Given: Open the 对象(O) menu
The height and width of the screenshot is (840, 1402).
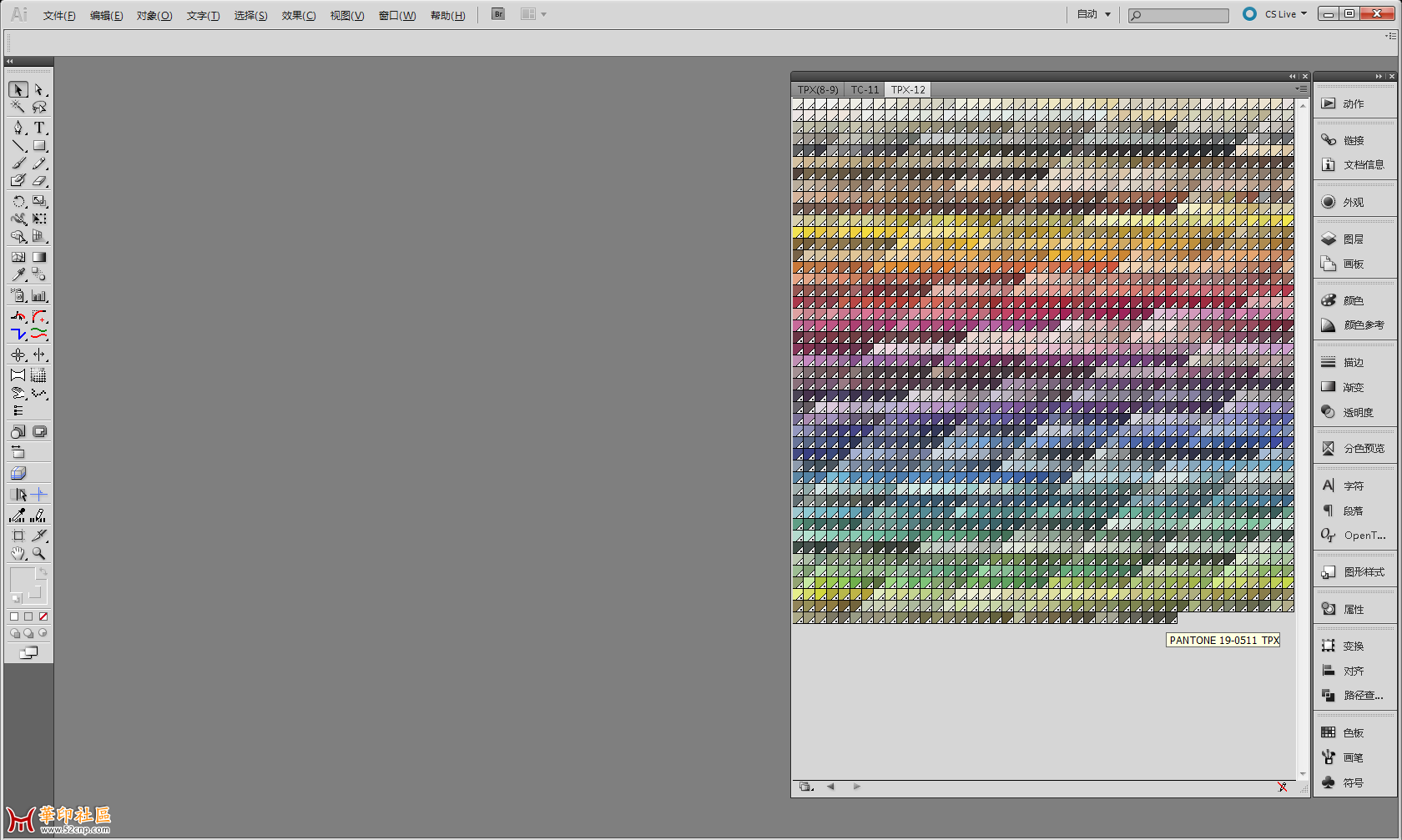Looking at the screenshot, I should (x=154, y=15).
